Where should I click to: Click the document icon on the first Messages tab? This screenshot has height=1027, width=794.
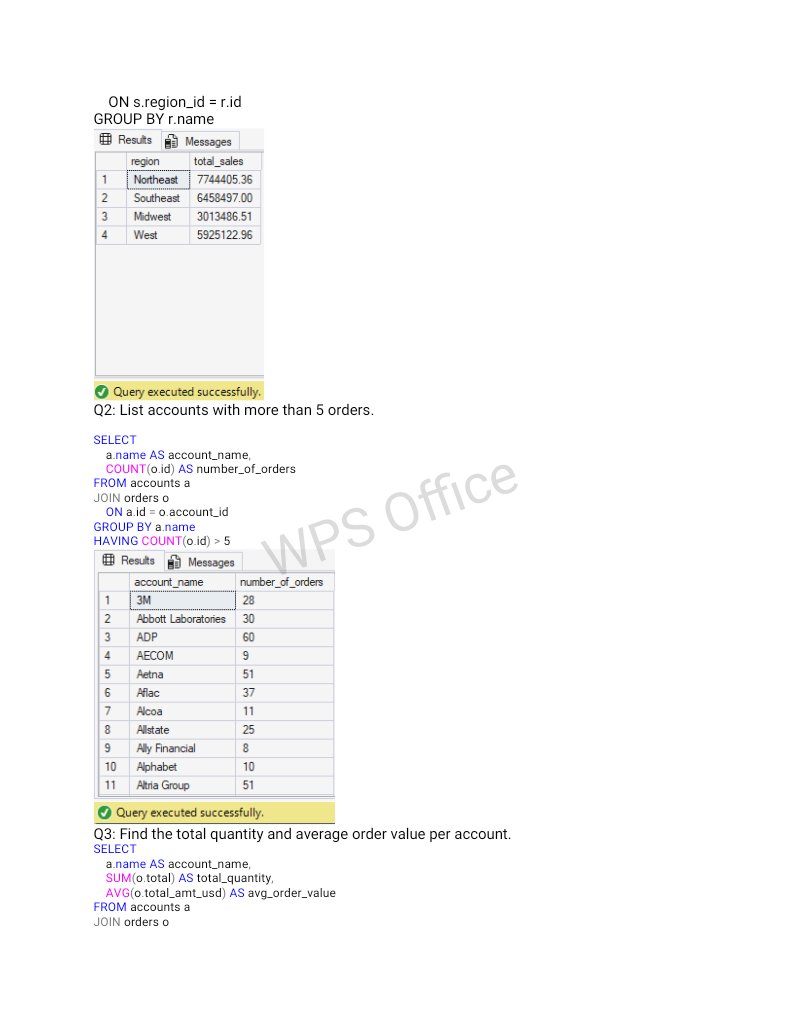coord(171,141)
